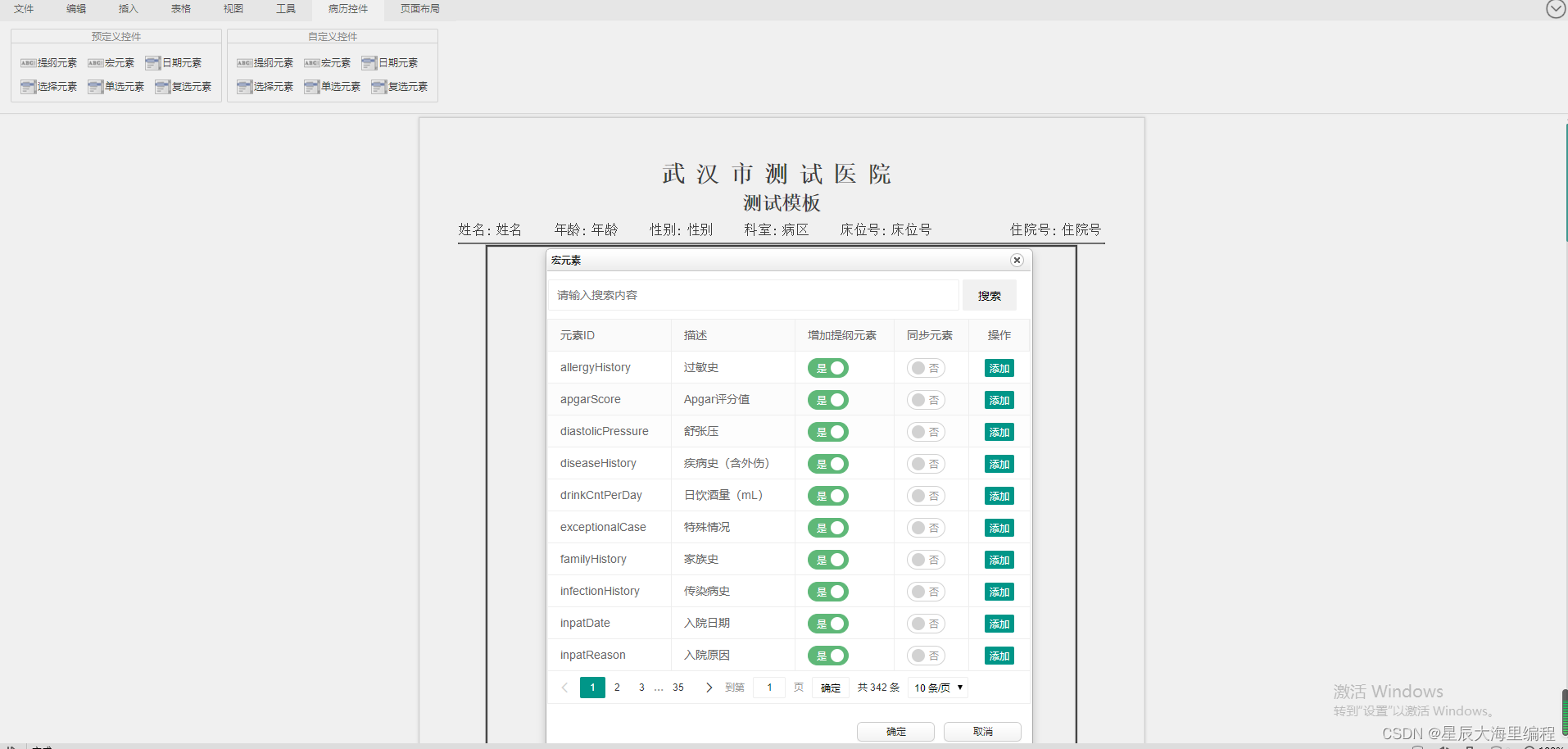Go to results page 3
This screenshot has height=749, width=1568.
[x=641, y=688]
